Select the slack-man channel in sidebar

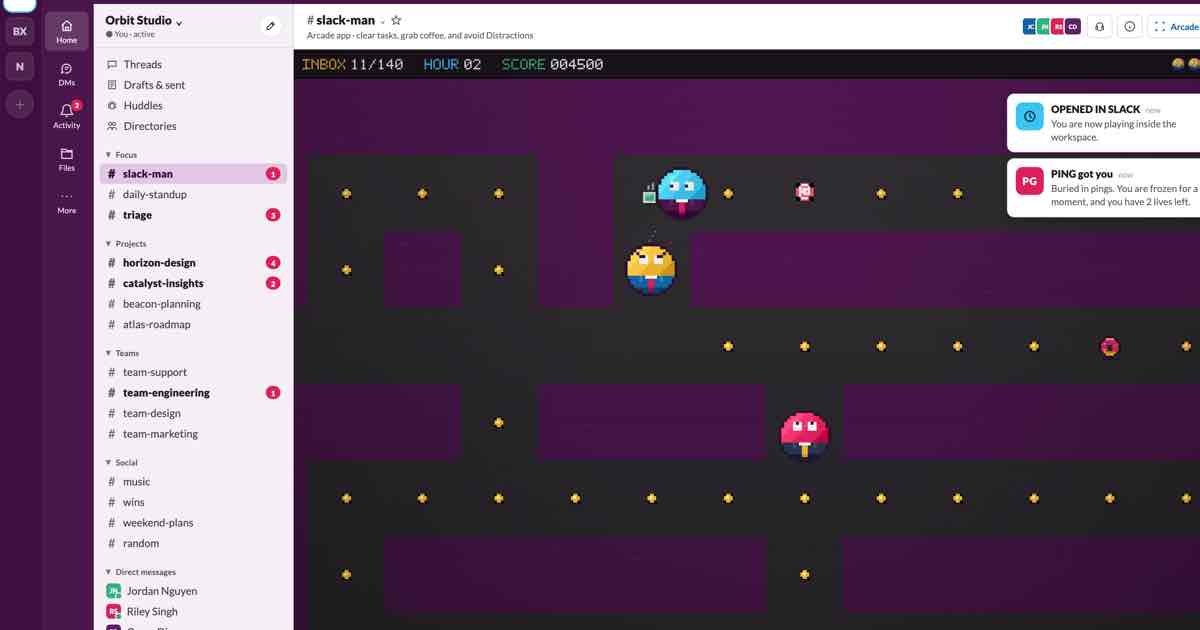[194, 174]
